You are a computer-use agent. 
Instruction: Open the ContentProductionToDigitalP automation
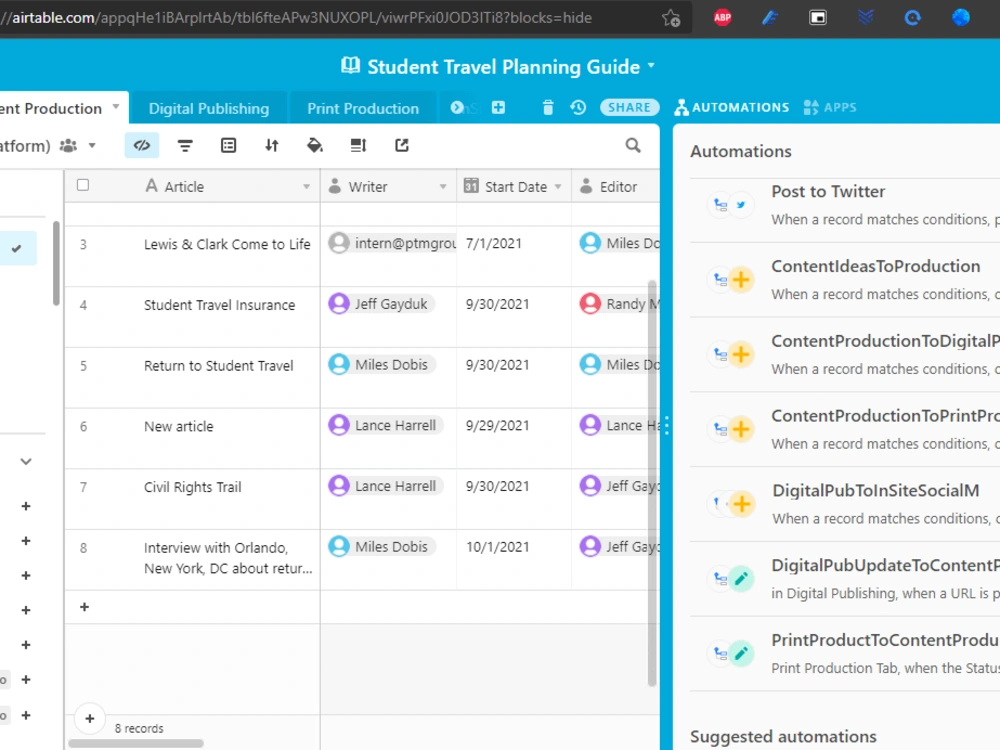point(845,354)
